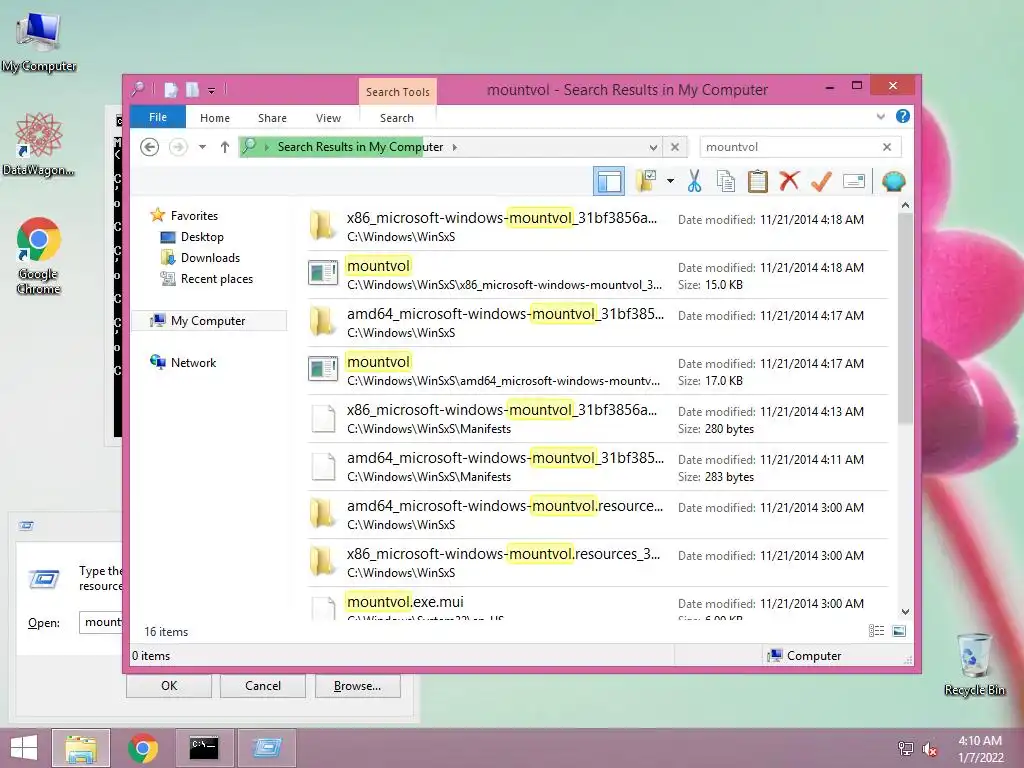
Task: Switch to large thumbnails view icon
Action: coord(899,630)
